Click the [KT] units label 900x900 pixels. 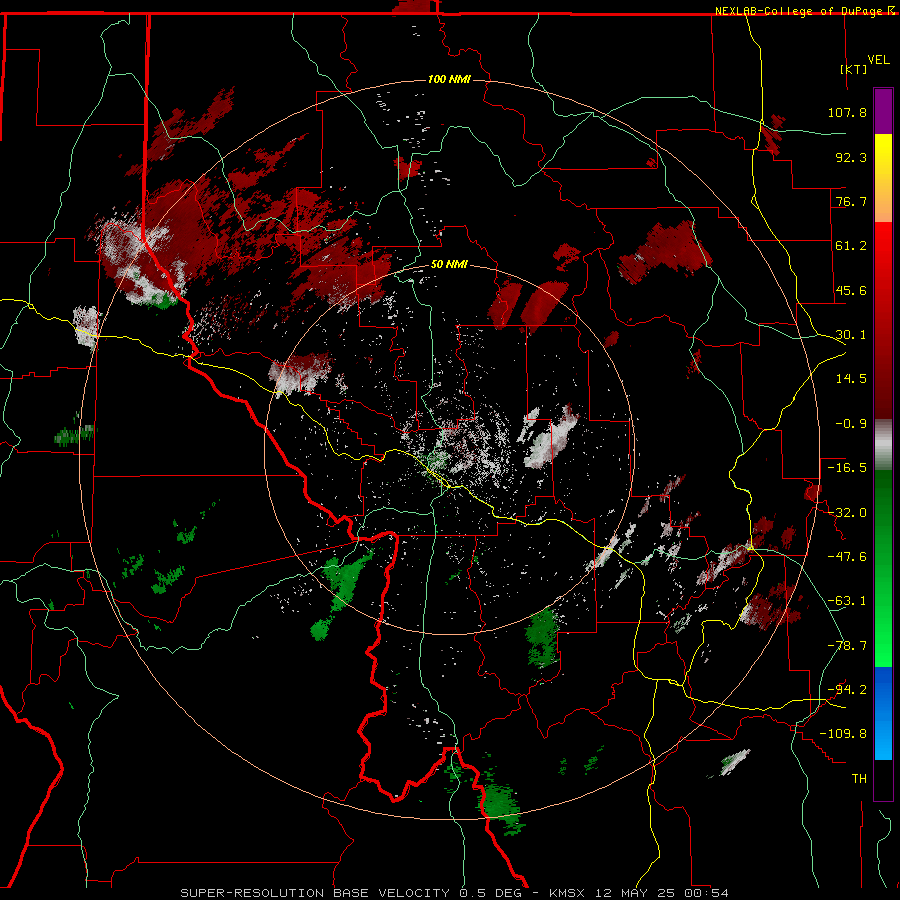tap(854, 69)
